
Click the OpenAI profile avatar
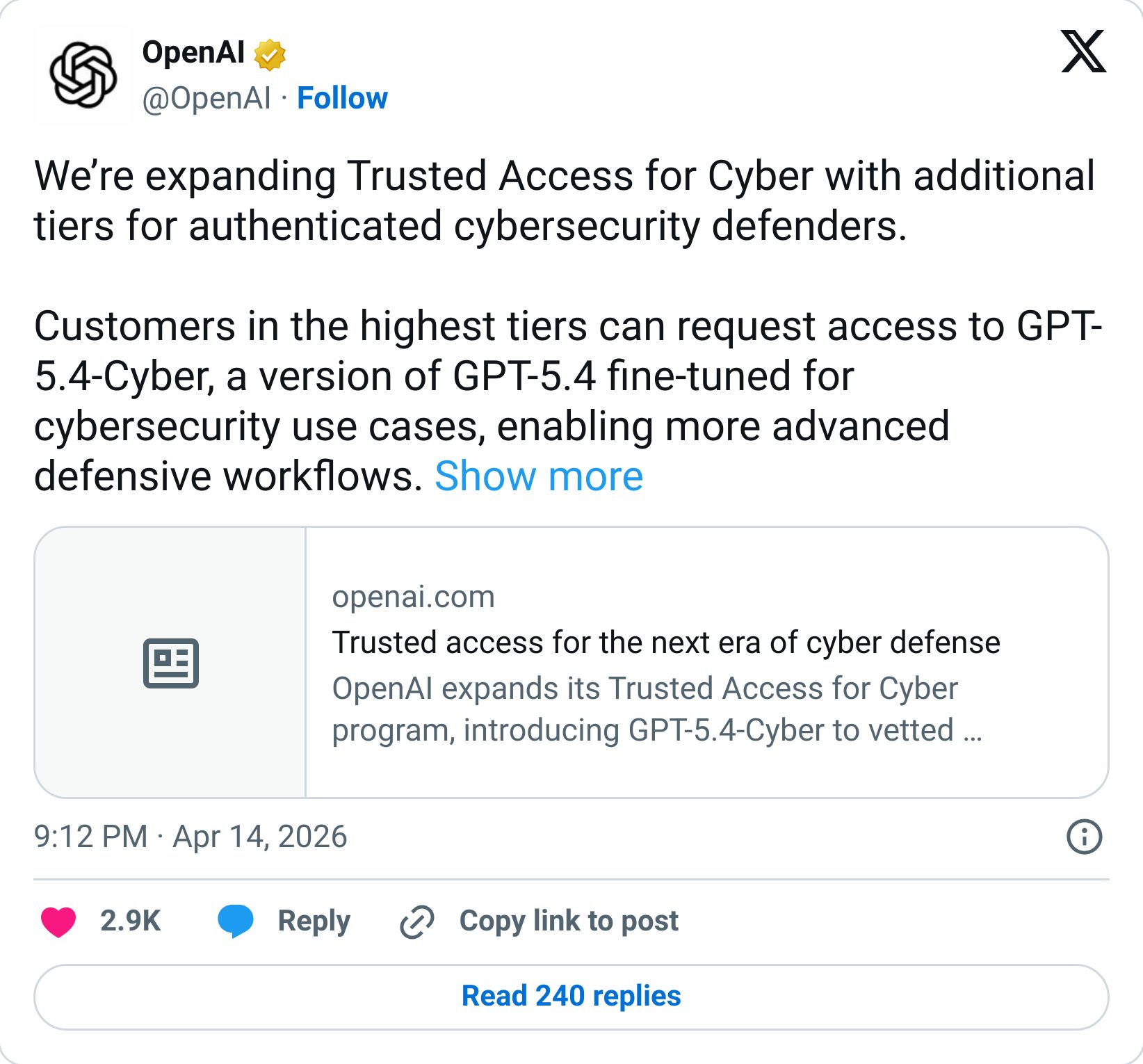point(83,72)
